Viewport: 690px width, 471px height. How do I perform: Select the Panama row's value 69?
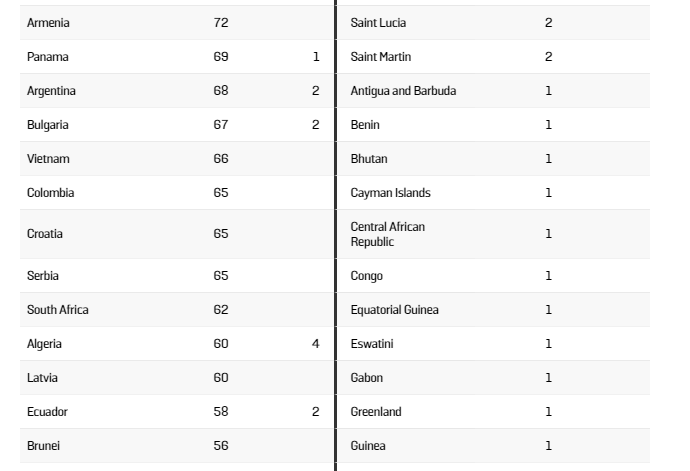221,57
